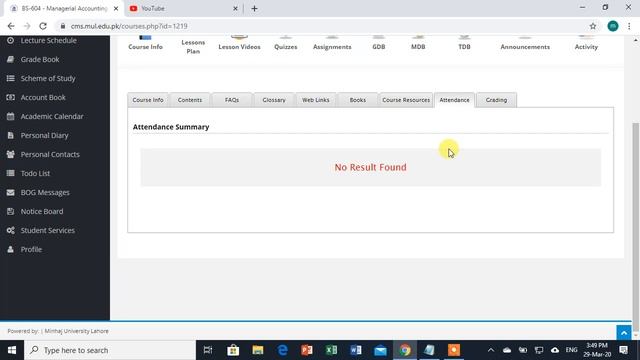The width and height of the screenshot is (640, 360).
Task: Open Word from the taskbar
Action: pyautogui.click(x=356, y=350)
